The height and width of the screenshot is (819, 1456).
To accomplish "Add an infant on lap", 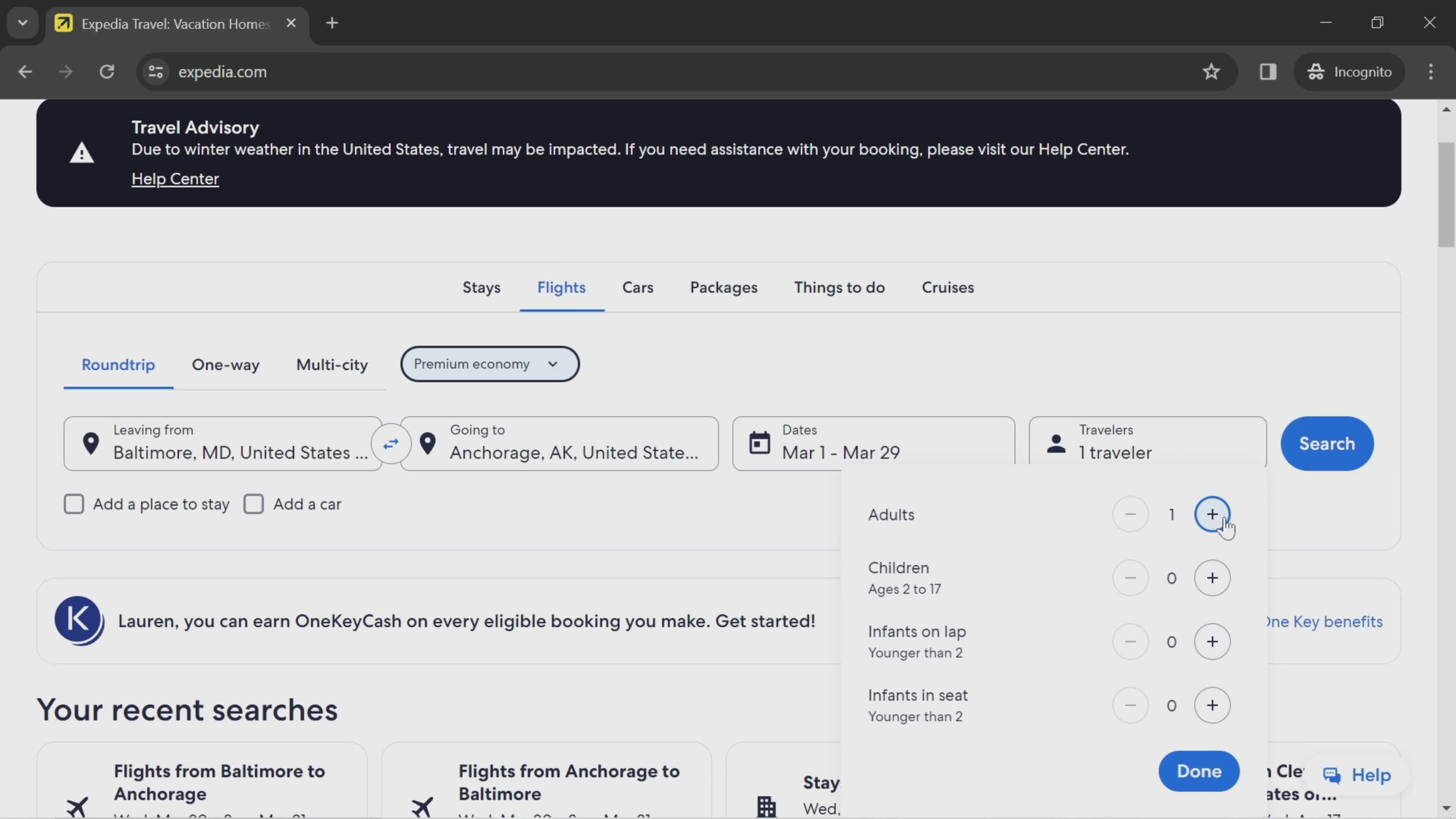I will 1212,642.
